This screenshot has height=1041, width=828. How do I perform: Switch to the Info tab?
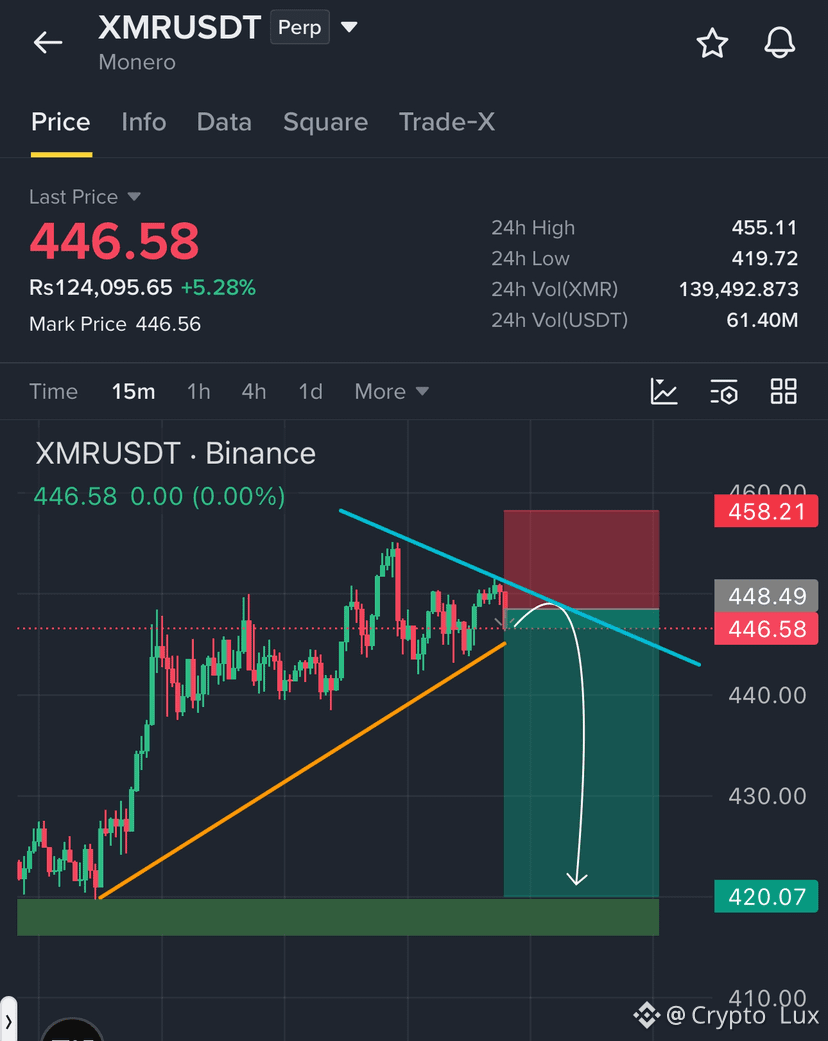143,122
